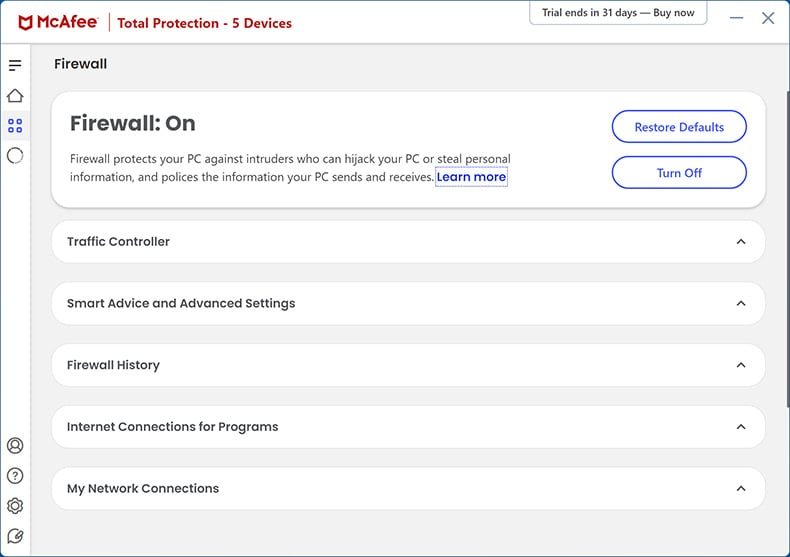The image size is (790, 557).
Task: Click the Firewall: On heading
Action: point(133,123)
